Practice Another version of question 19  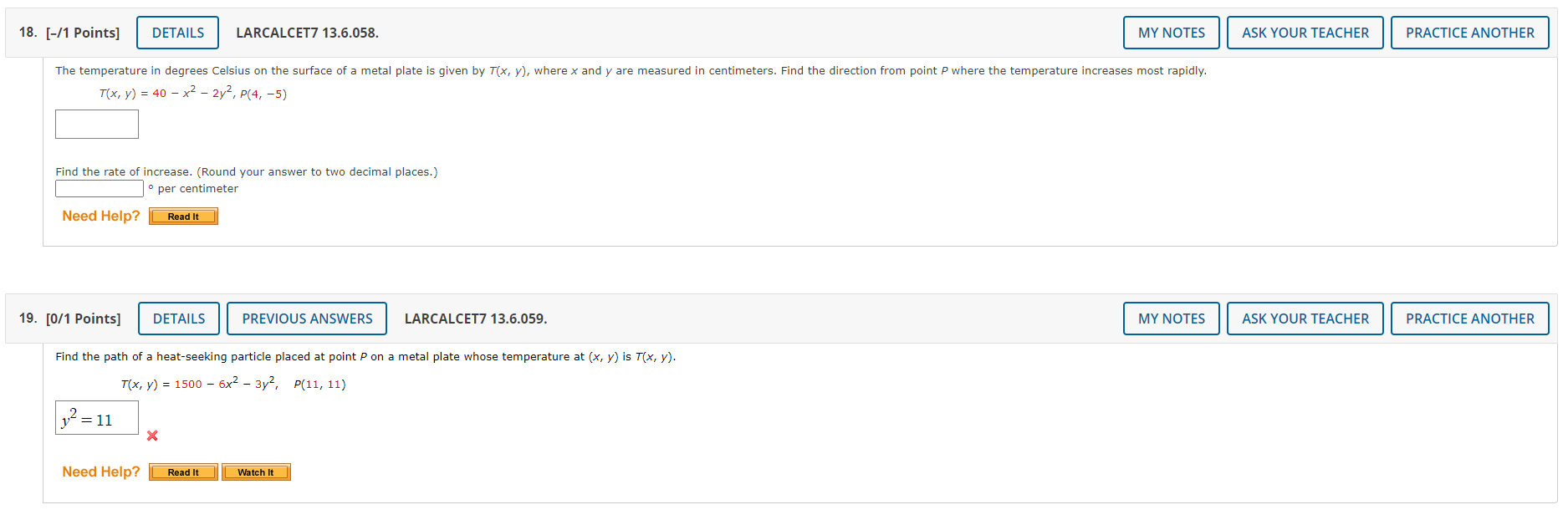tap(1470, 319)
